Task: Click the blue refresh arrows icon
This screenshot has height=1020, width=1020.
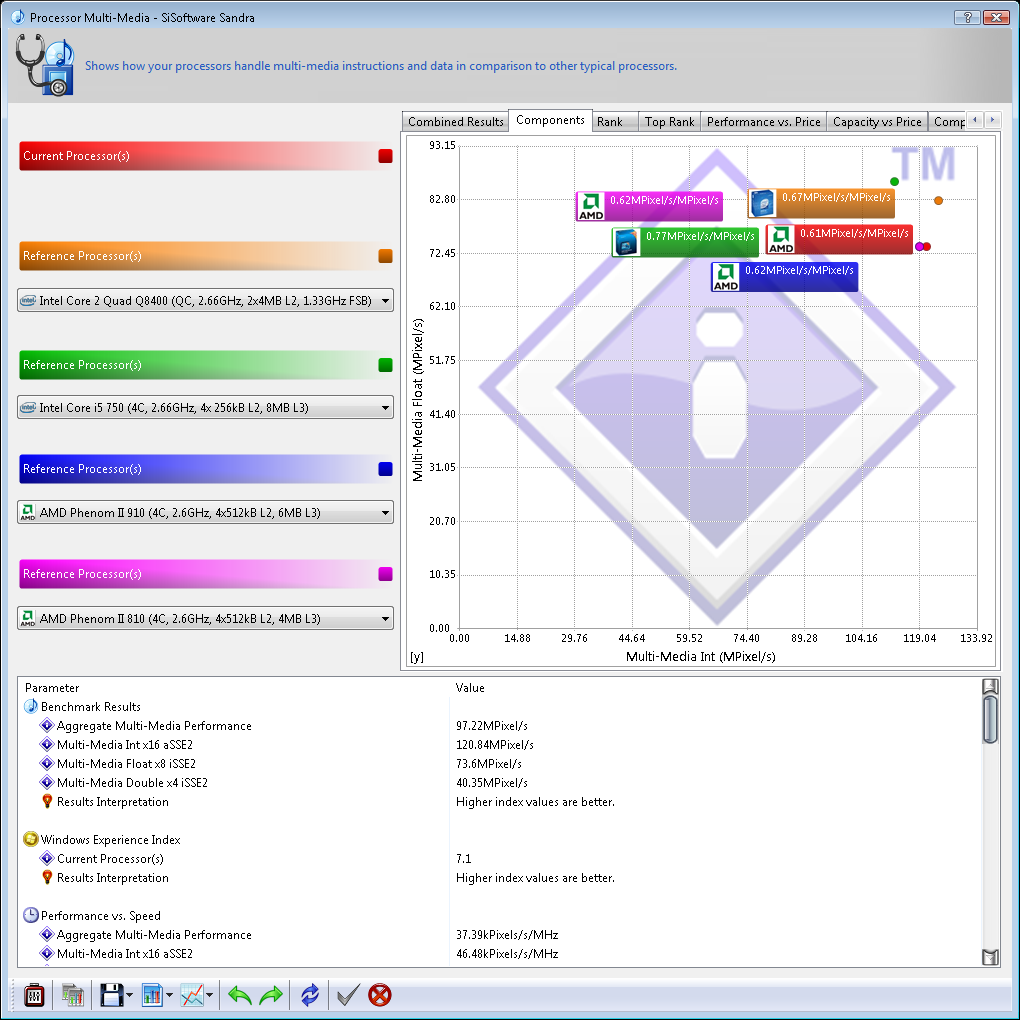Action: pos(310,995)
